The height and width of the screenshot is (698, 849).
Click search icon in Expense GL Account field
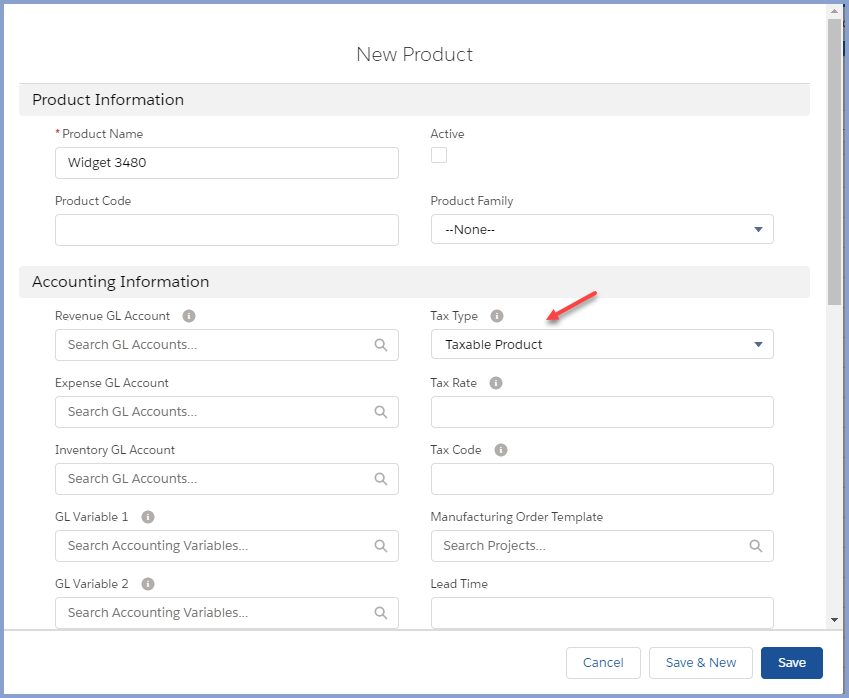point(381,412)
